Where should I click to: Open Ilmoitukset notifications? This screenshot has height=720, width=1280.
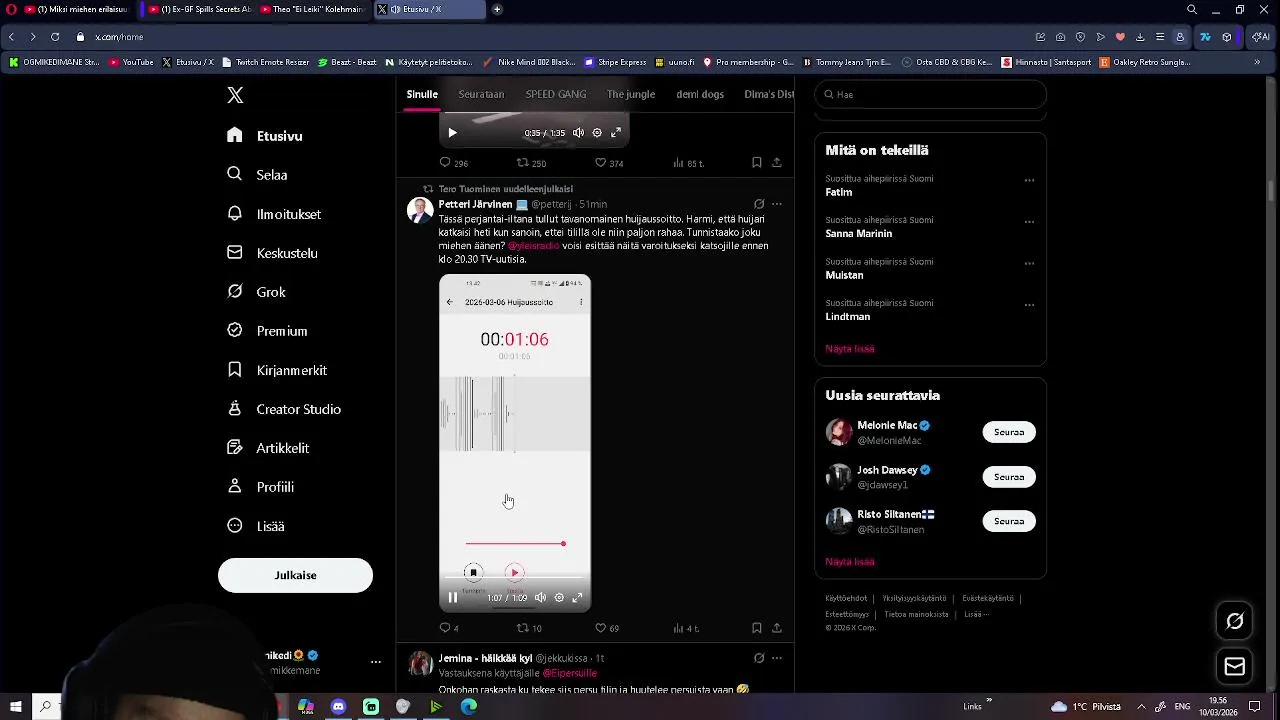pos(274,214)
